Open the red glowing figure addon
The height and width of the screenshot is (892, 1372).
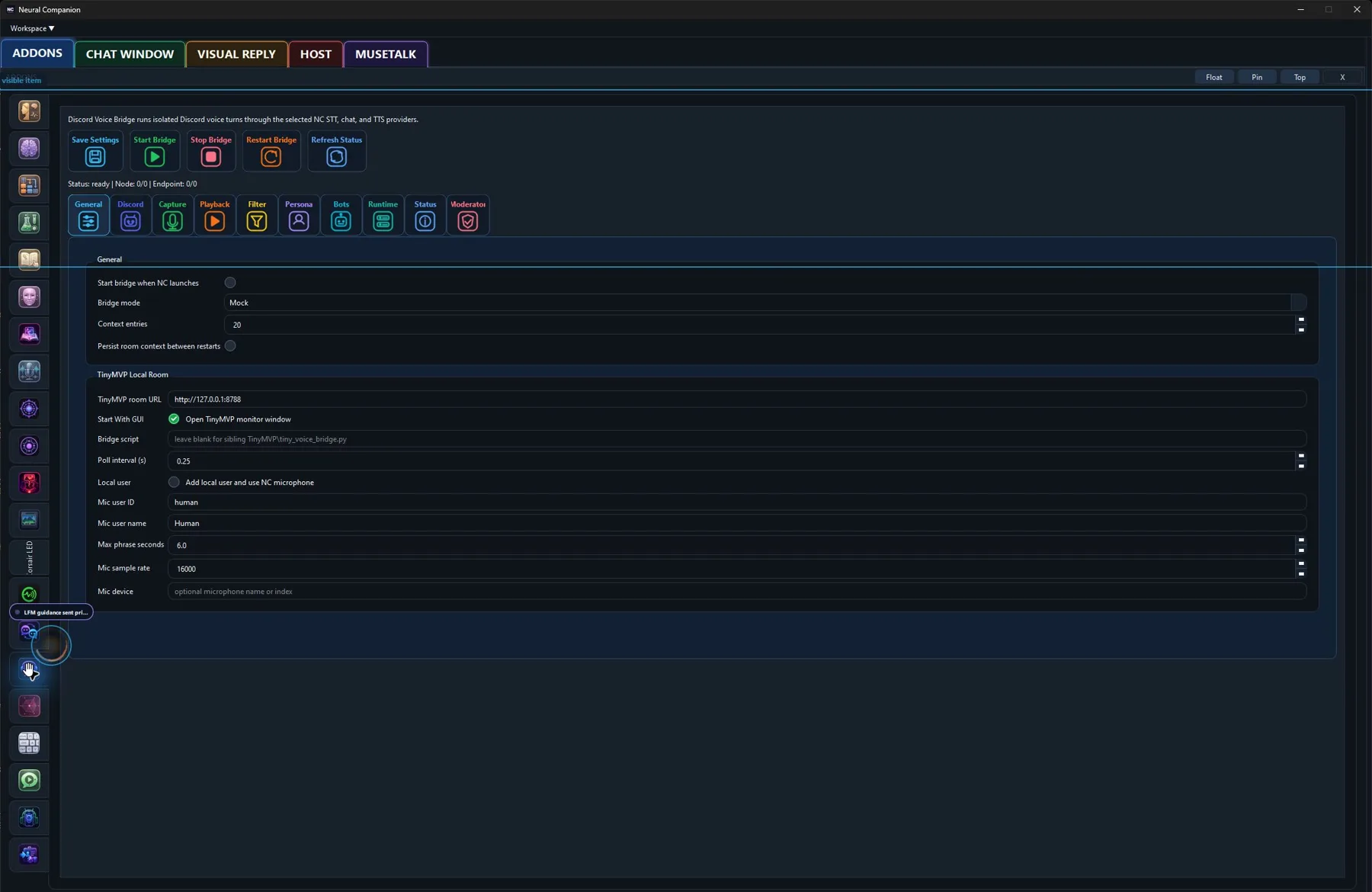(29, 483)
